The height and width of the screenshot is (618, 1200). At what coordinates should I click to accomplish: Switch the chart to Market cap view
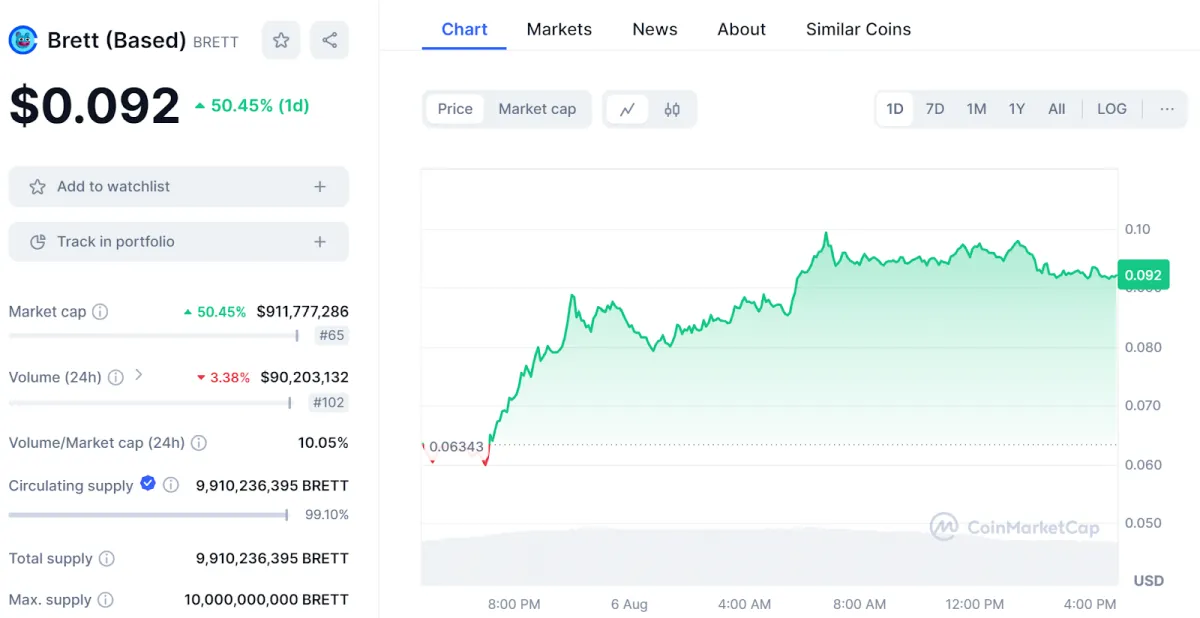(537, 108)
